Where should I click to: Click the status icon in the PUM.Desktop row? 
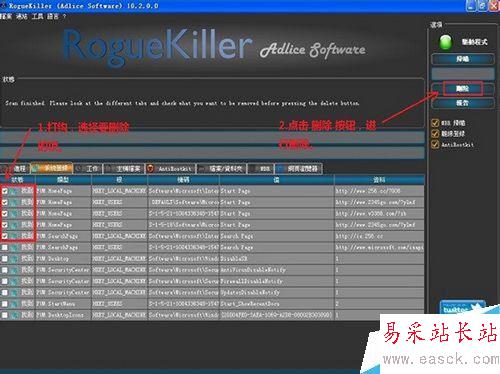point(14,259)
